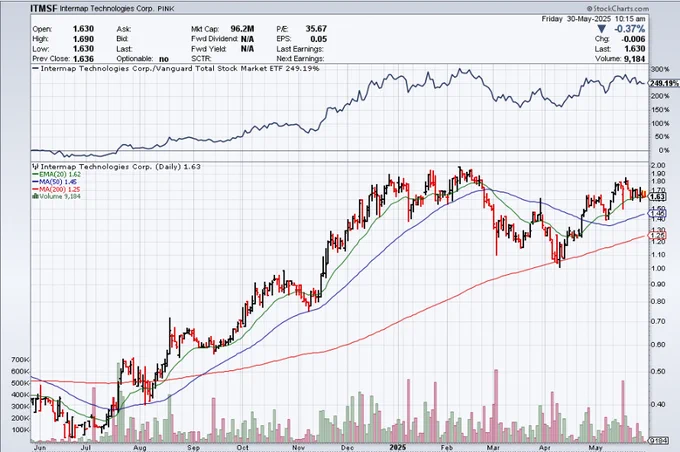Click the Prev Close value 1.636
680x452 pixels.
83,59
